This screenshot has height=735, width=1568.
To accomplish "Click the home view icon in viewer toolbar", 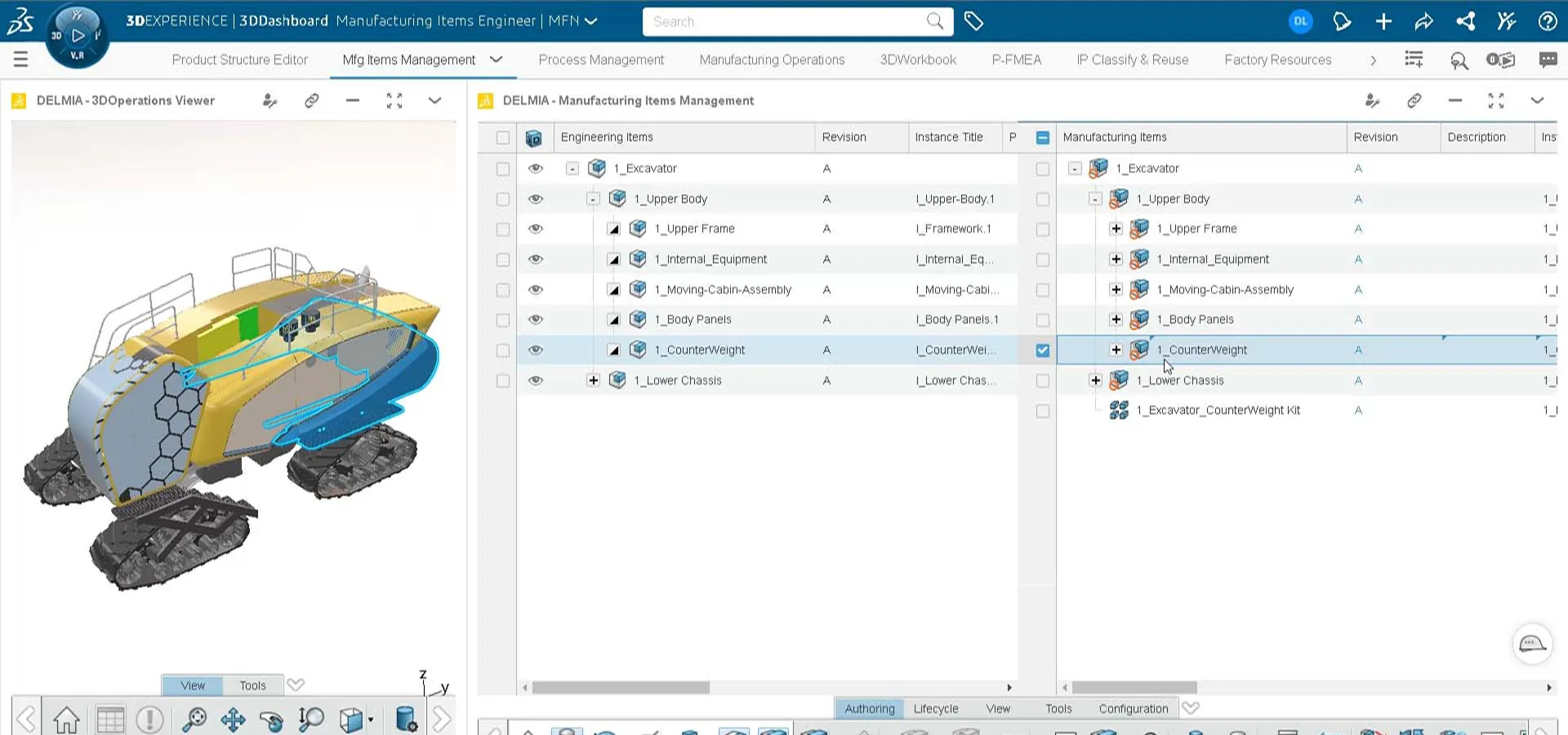I will pos(67,719).
